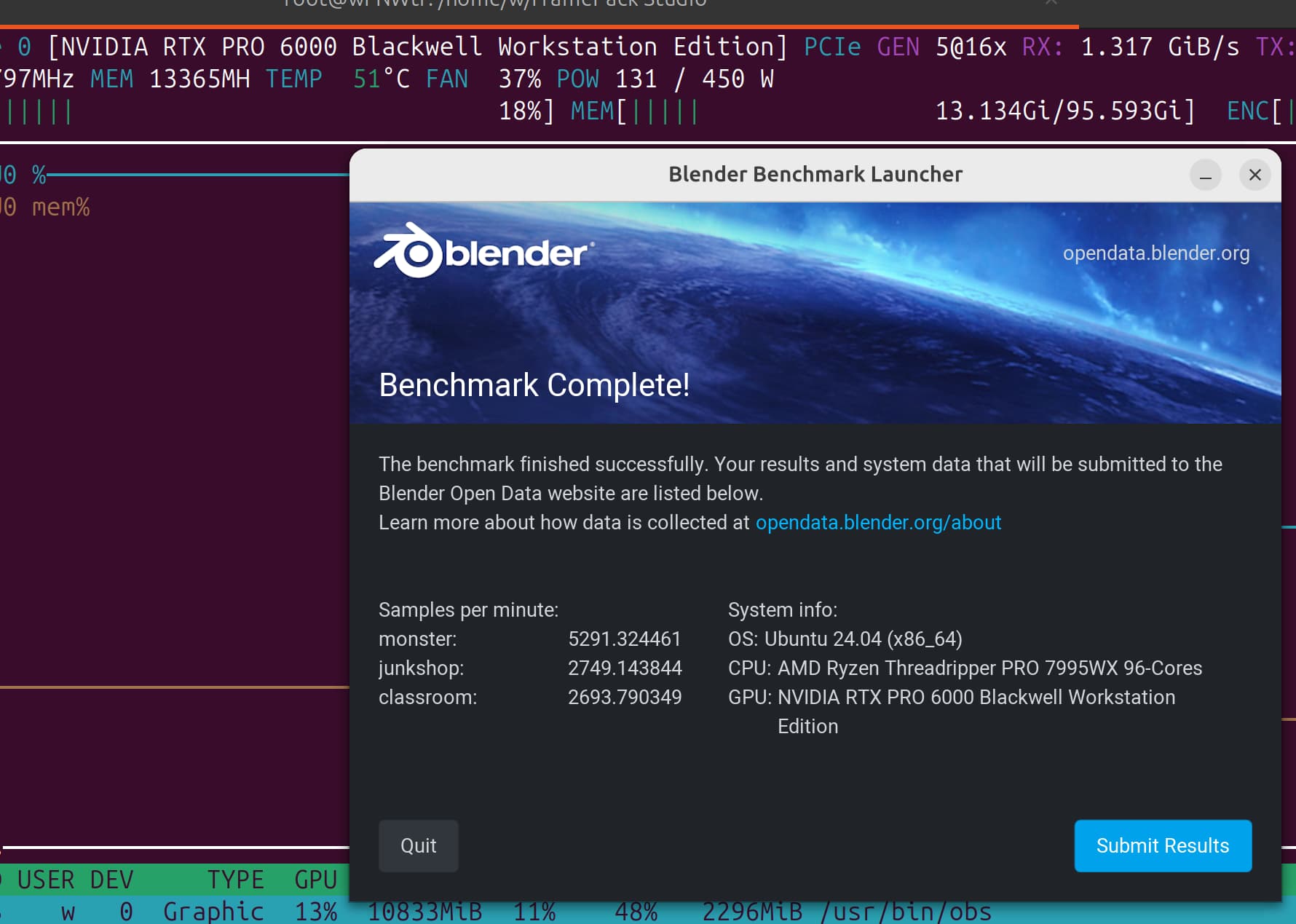
Task: Click the 13.134Gi/95.593Gi memory usage bar
Action: click(883, 111)
